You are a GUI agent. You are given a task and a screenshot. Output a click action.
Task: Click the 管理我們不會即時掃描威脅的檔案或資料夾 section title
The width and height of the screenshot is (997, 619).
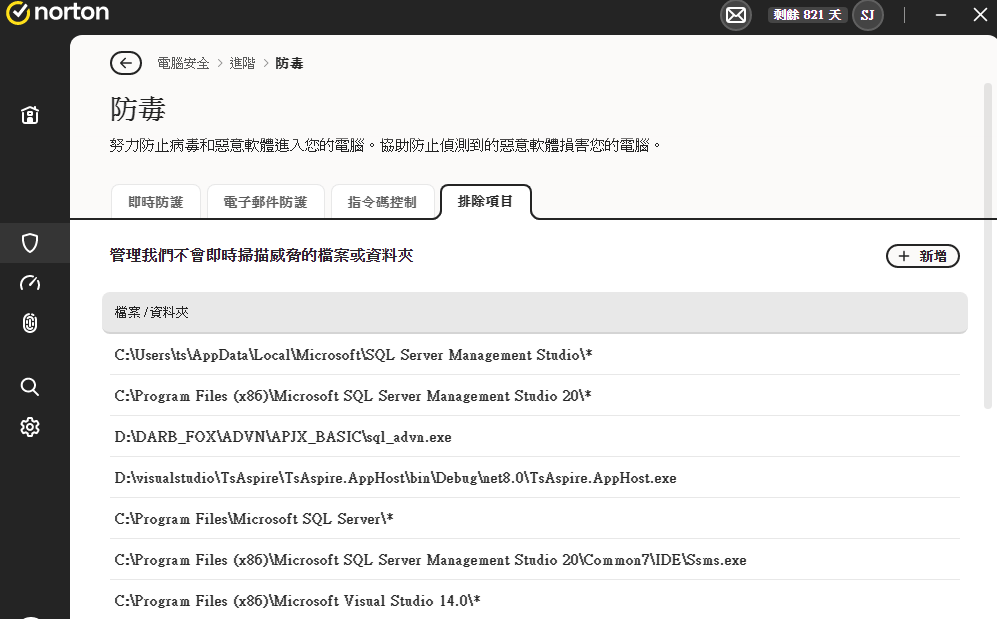(x=261, y=255)
